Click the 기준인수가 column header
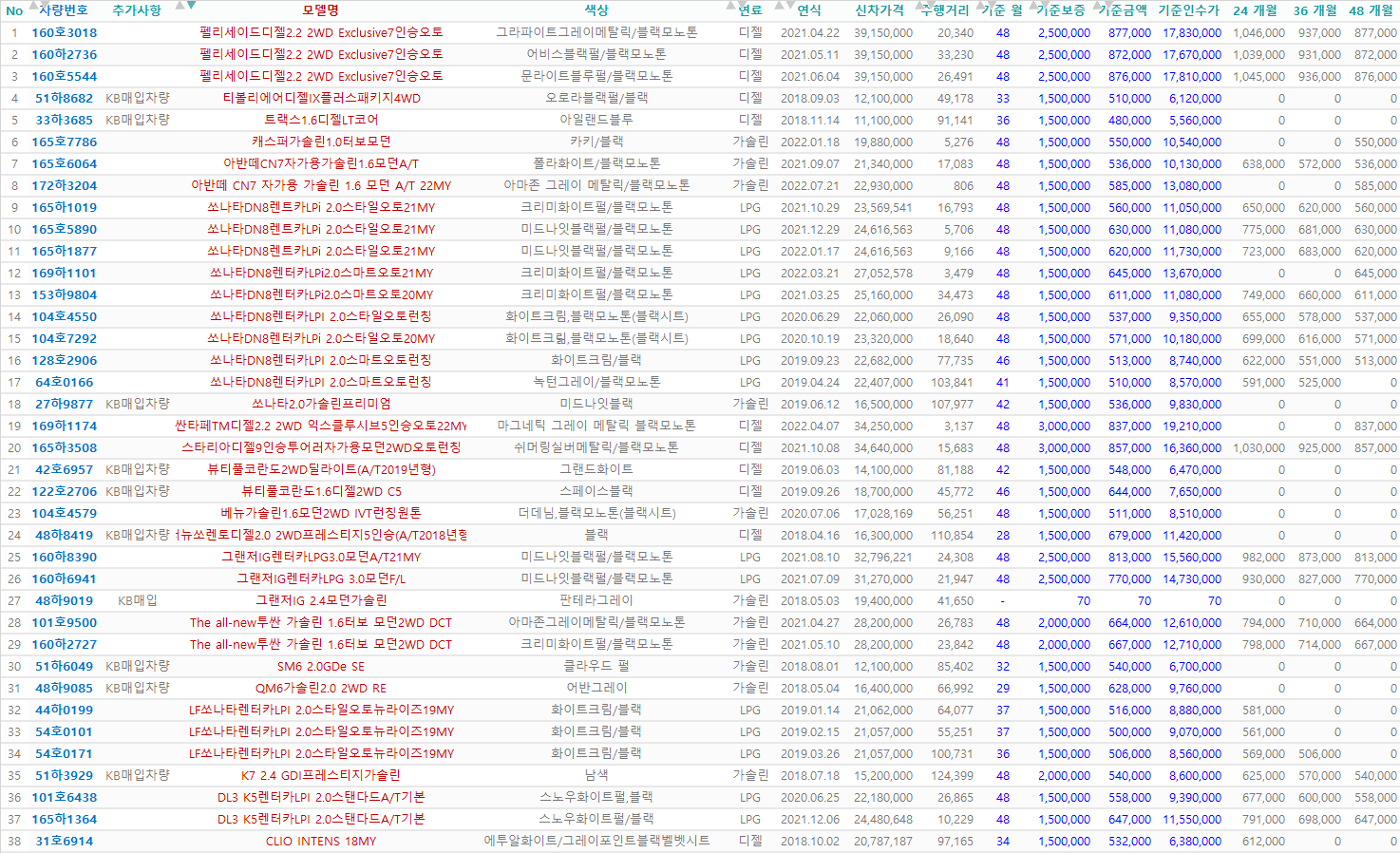Viewport: 1400px width, 853px height. click(x=1189, y=9)
